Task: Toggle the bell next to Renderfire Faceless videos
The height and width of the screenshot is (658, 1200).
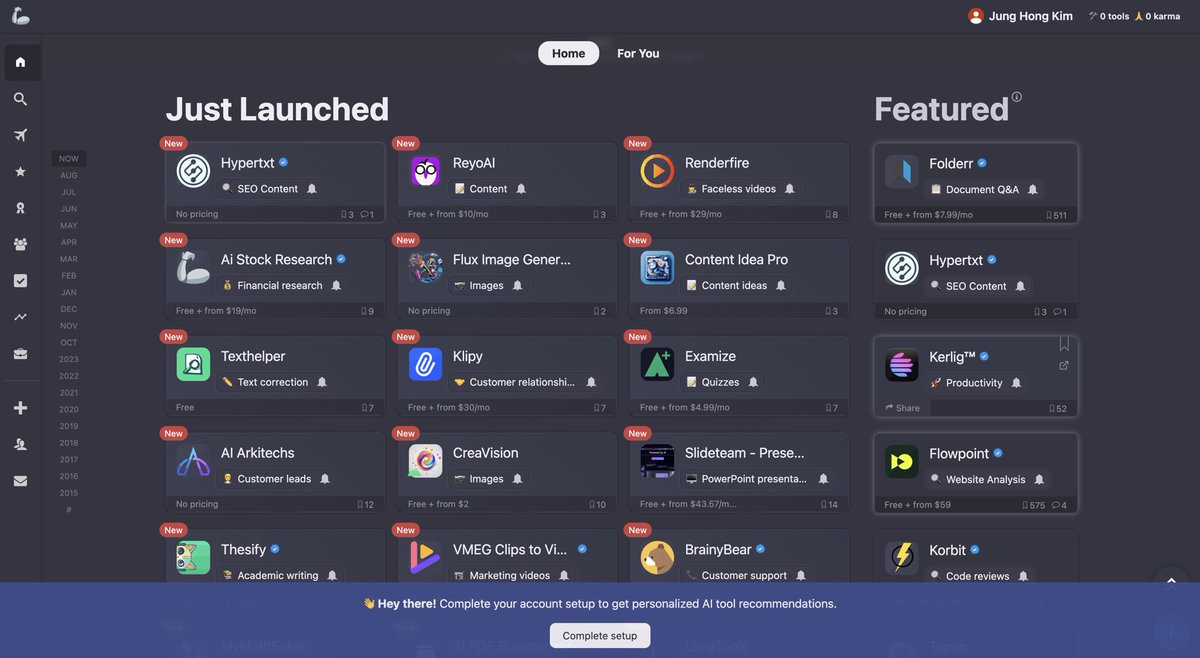Action: 789,188
